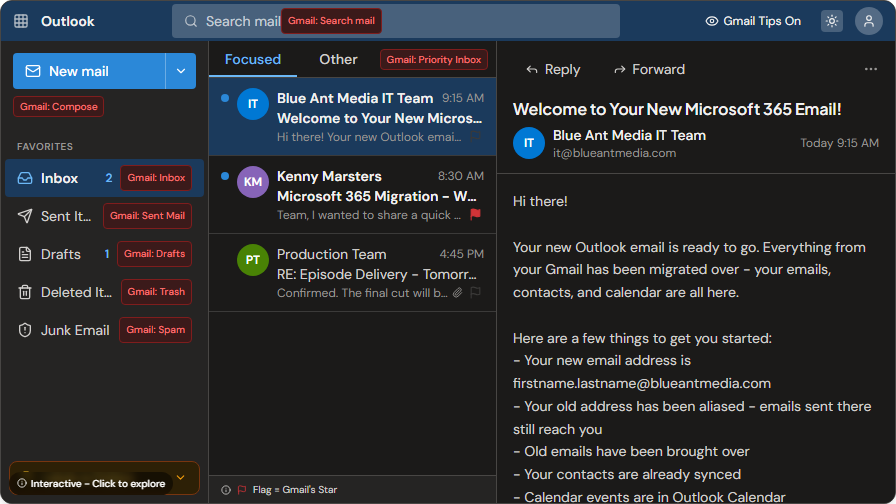896x504 pixels.
Task: Click sender avatar in reading pane
Action: tap(529, 143)
